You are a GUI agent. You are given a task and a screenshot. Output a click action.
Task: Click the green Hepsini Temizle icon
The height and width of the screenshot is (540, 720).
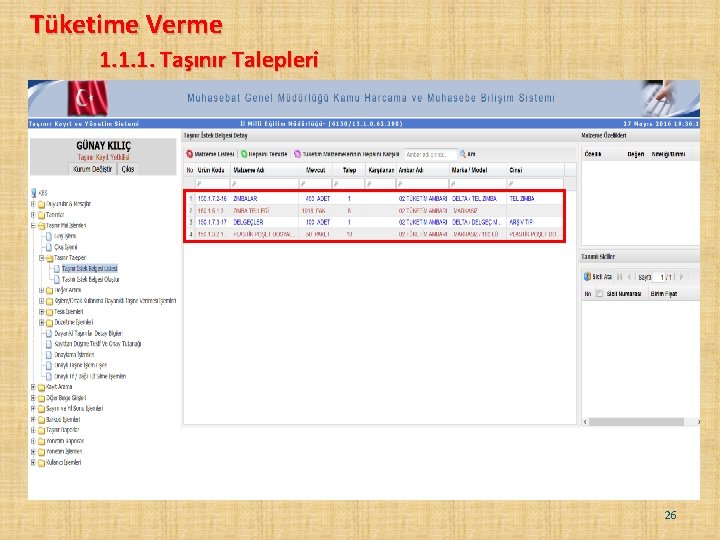coord(244,154)
